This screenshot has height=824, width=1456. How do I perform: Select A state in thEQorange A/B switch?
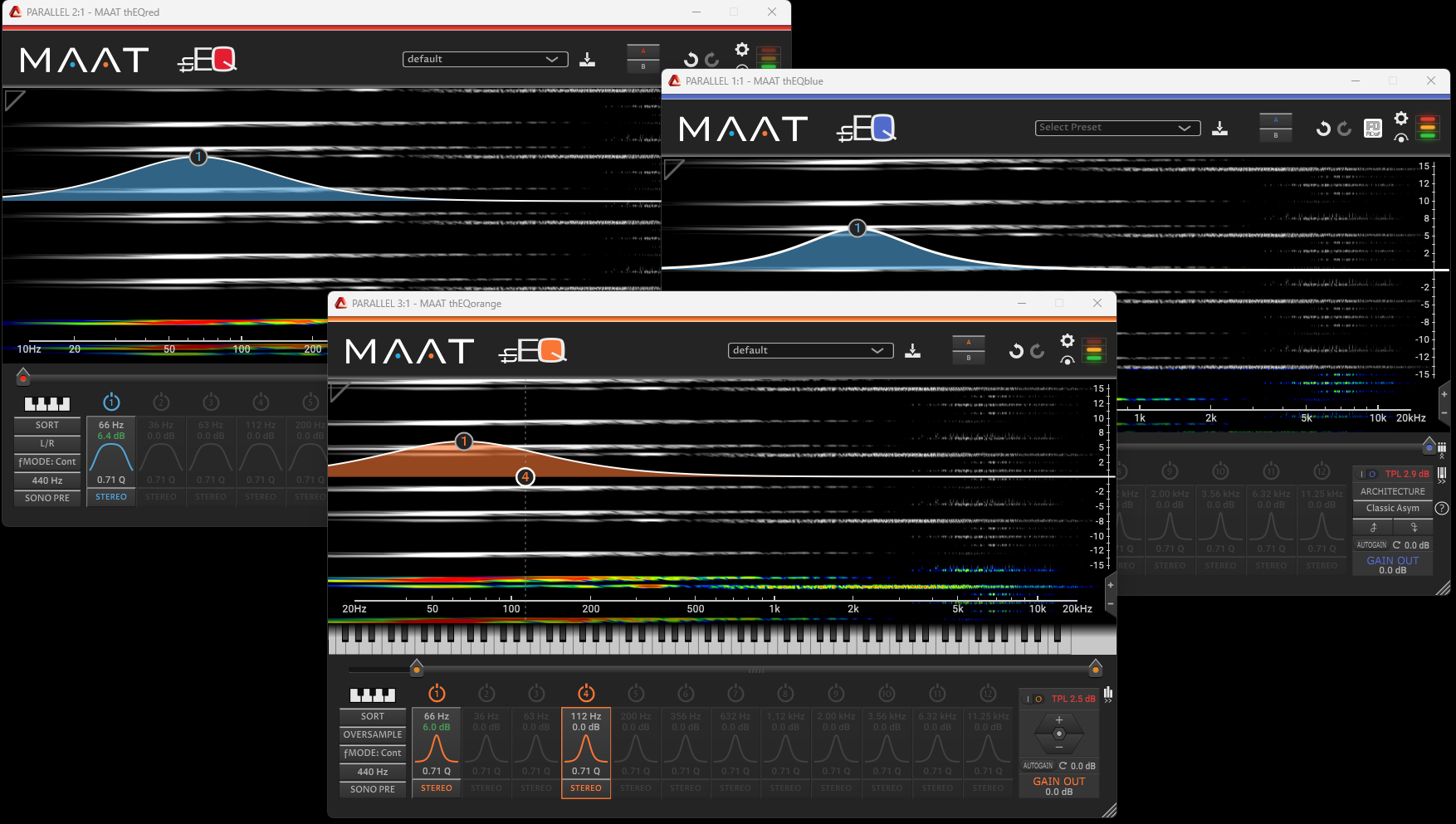point(969,342)
